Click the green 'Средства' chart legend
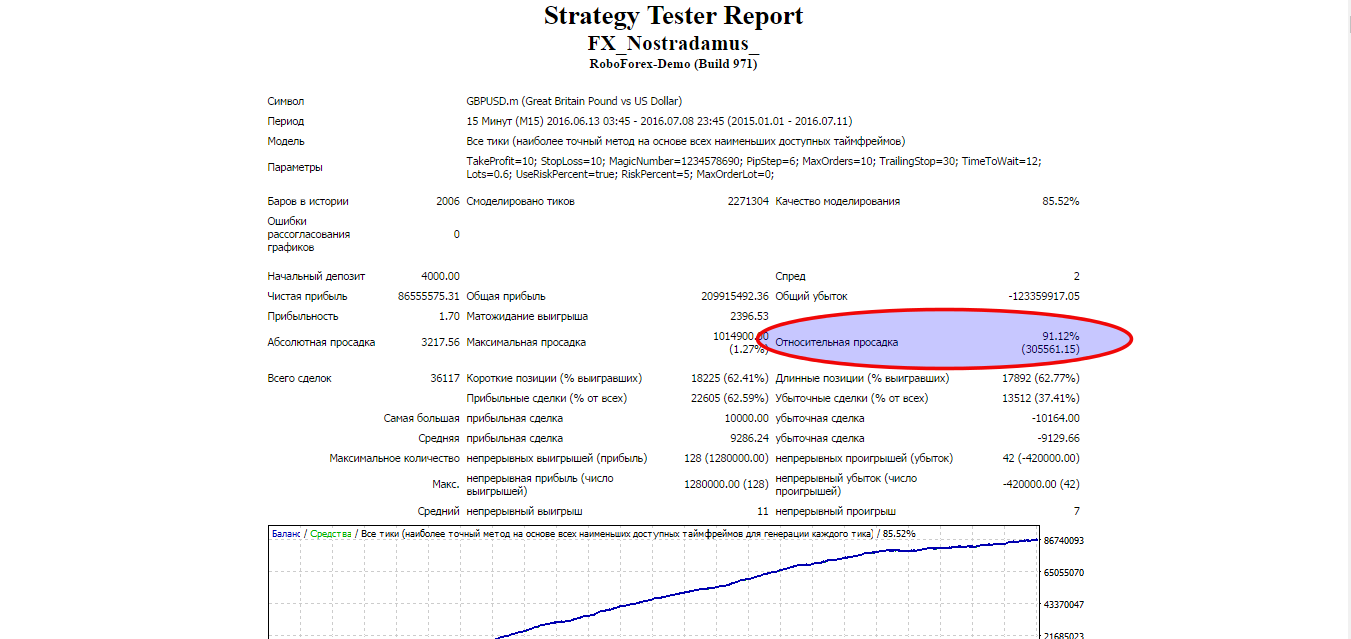 tap(331, 534)
